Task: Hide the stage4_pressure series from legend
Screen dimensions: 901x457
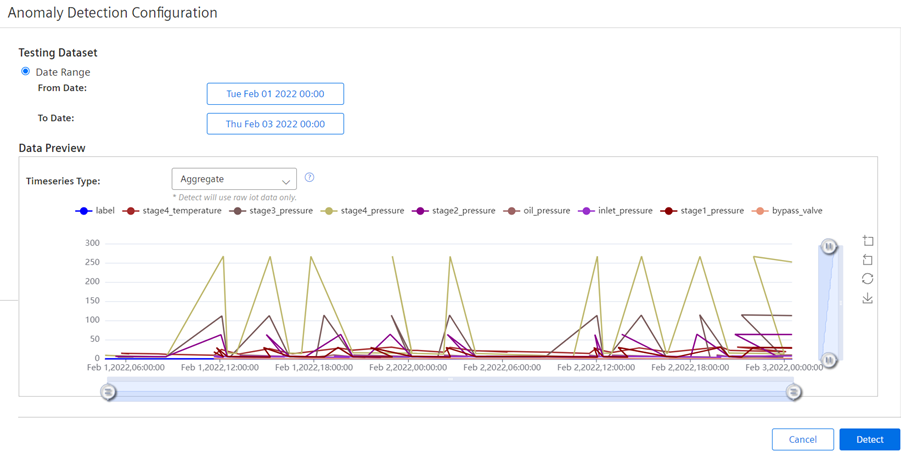Action: (x=362, y=211)
